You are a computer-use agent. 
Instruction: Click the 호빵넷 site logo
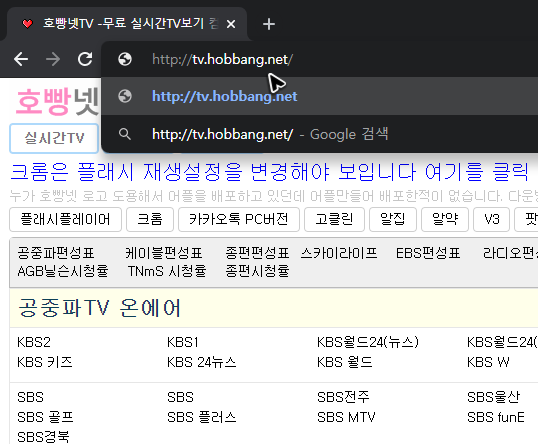click(x=57, y=102)
